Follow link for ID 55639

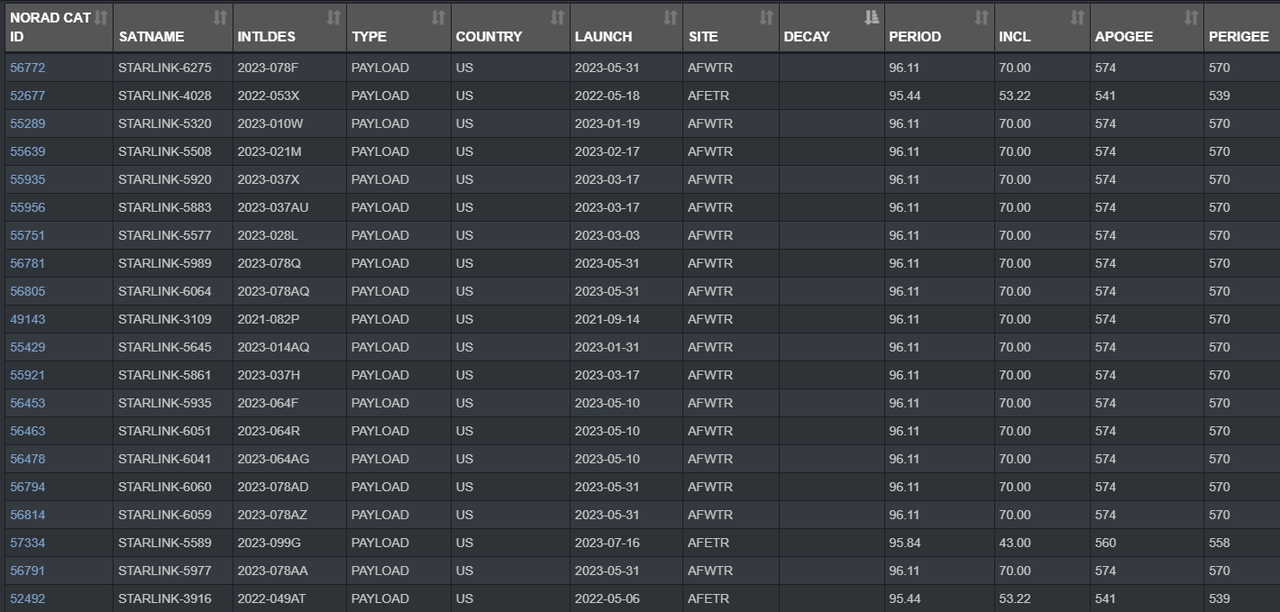(27, 152)
